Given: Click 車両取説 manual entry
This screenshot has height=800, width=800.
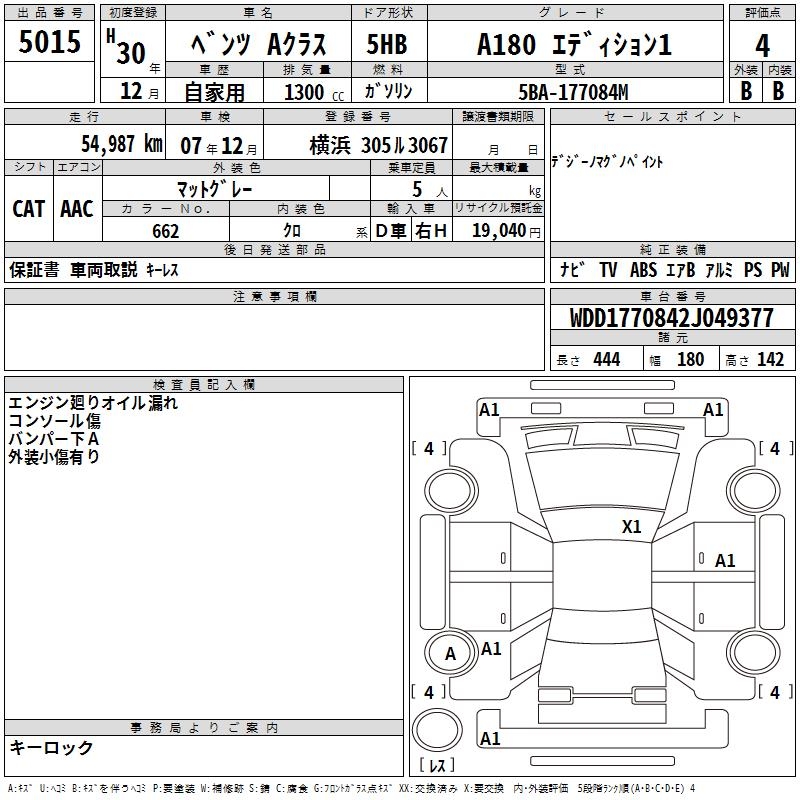Looking at the screenshot, I should (x=104, y=269).
